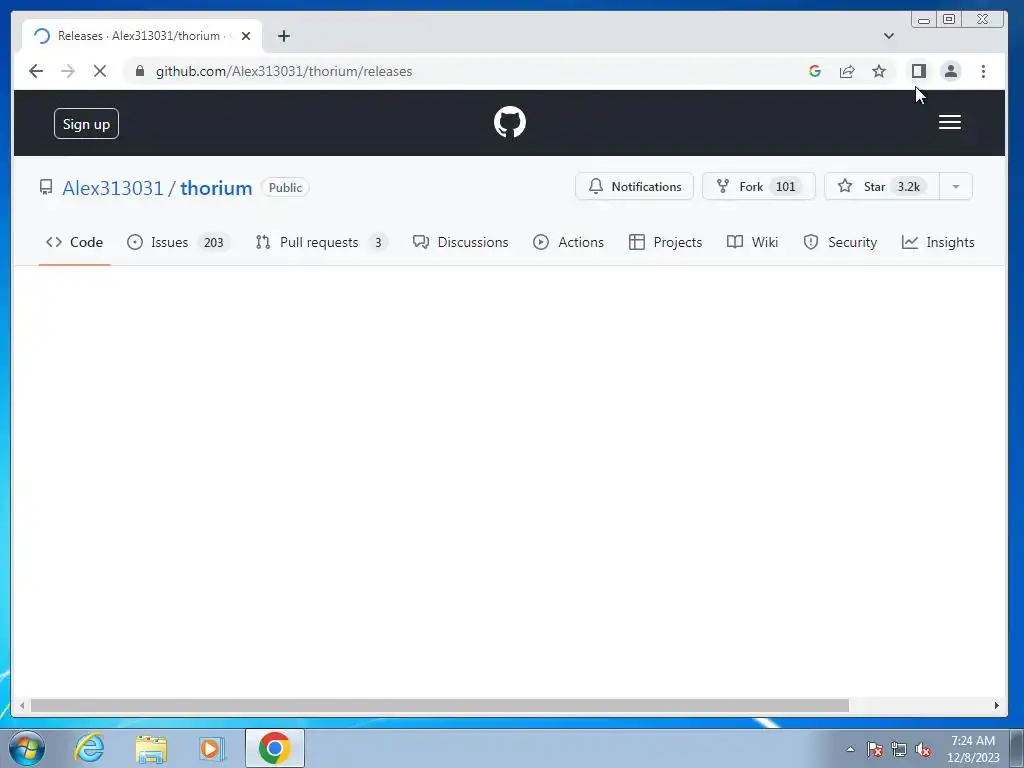Open Windows Media Player from the taskbar
The image size is (1024, 768).
pos(212,748)
